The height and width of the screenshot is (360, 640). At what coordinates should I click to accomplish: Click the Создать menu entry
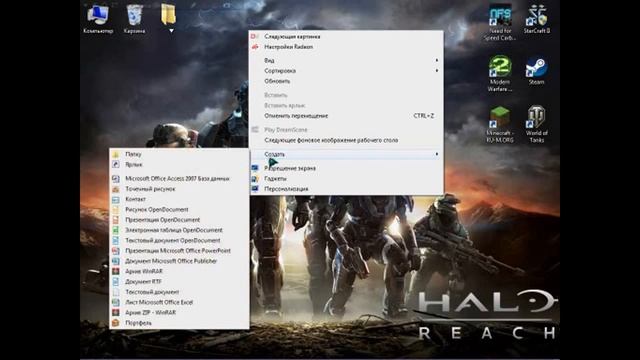point(346,154)
